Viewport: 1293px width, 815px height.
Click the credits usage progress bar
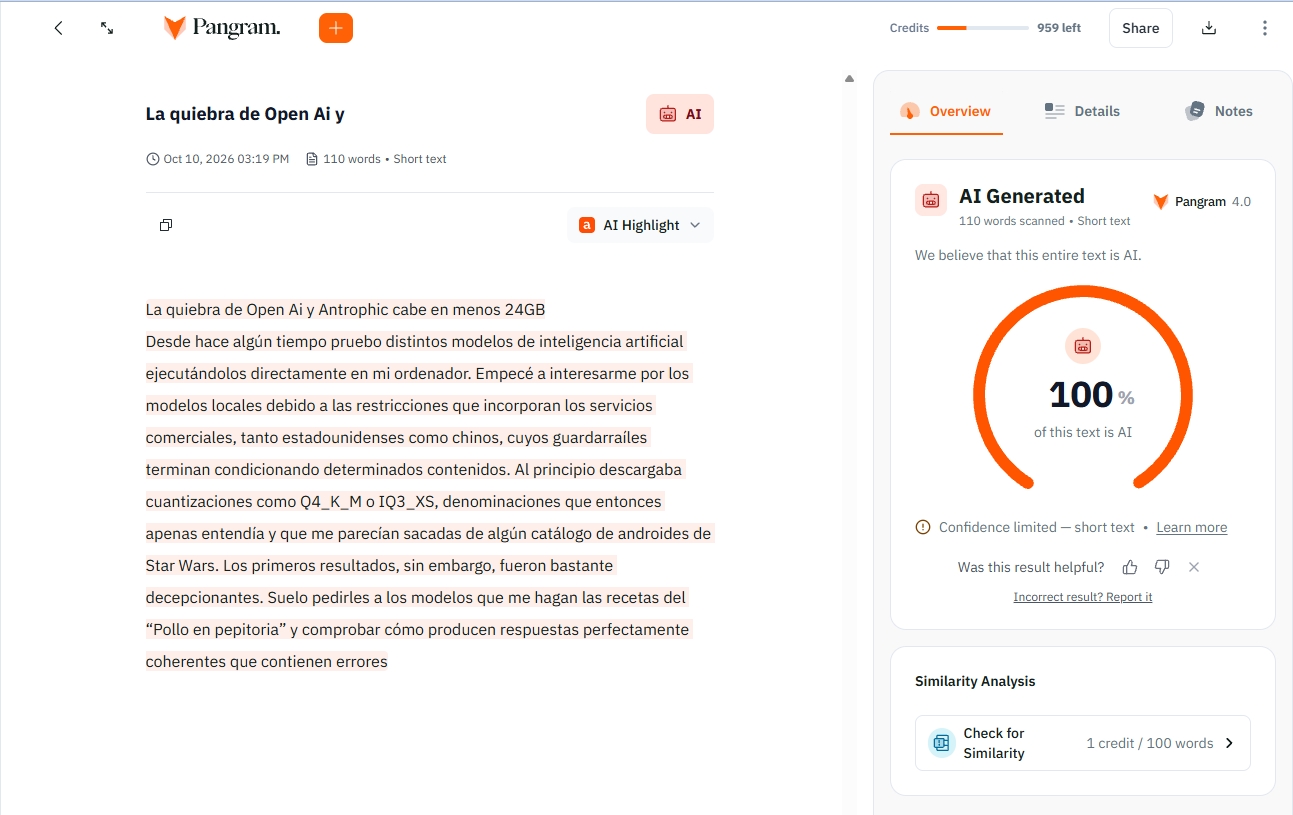(x=983, y=28)
